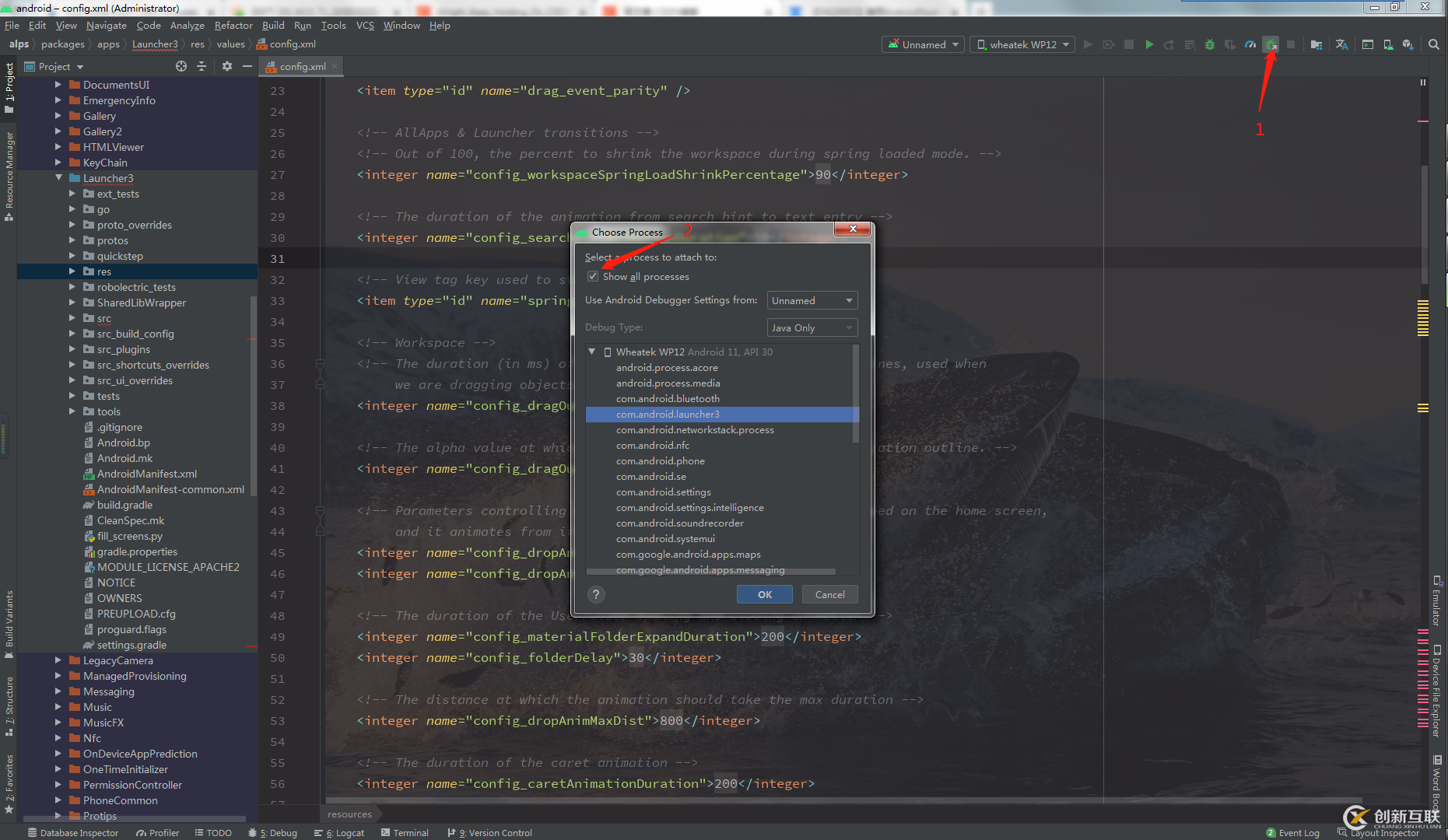Open Unnamed run configuration dropdown
The height and width of the screenshot is (840, 1448).
[x=924, y=44]
